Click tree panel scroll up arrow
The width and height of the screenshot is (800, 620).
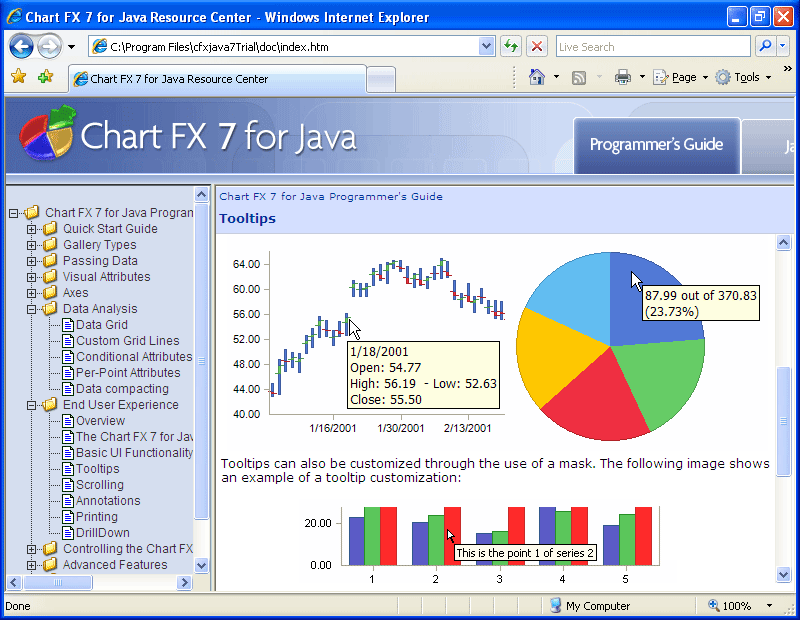pyautogui.click(x=202, y=194)
